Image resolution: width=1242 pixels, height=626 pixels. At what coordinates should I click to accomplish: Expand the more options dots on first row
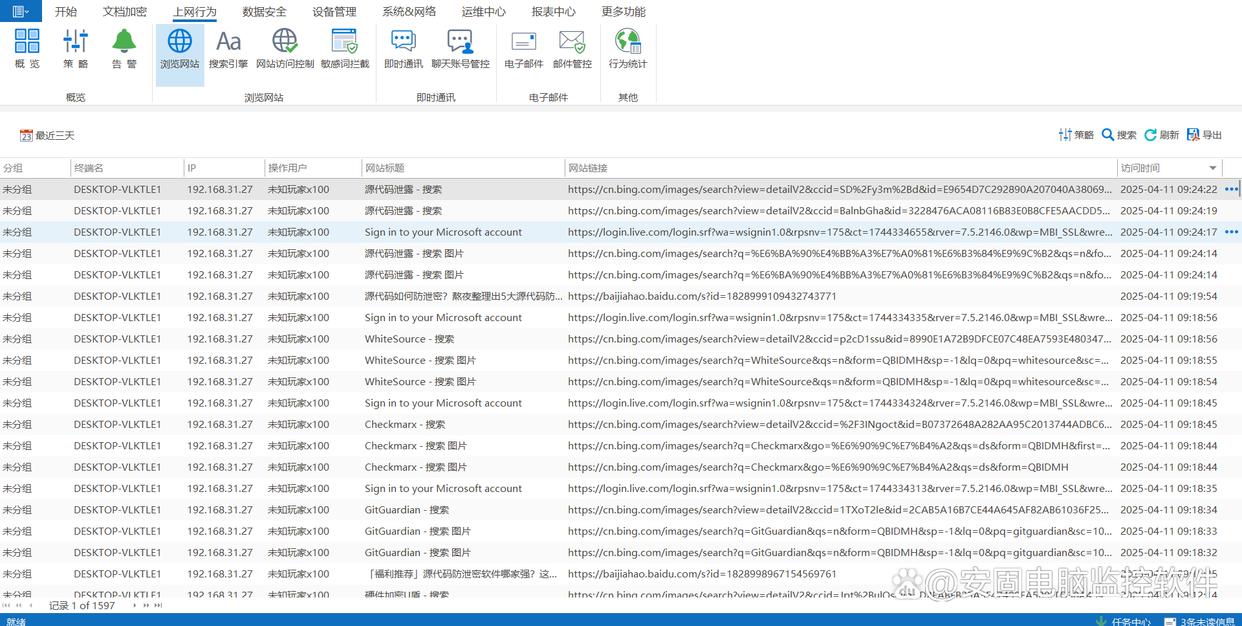pos(1231,189)
